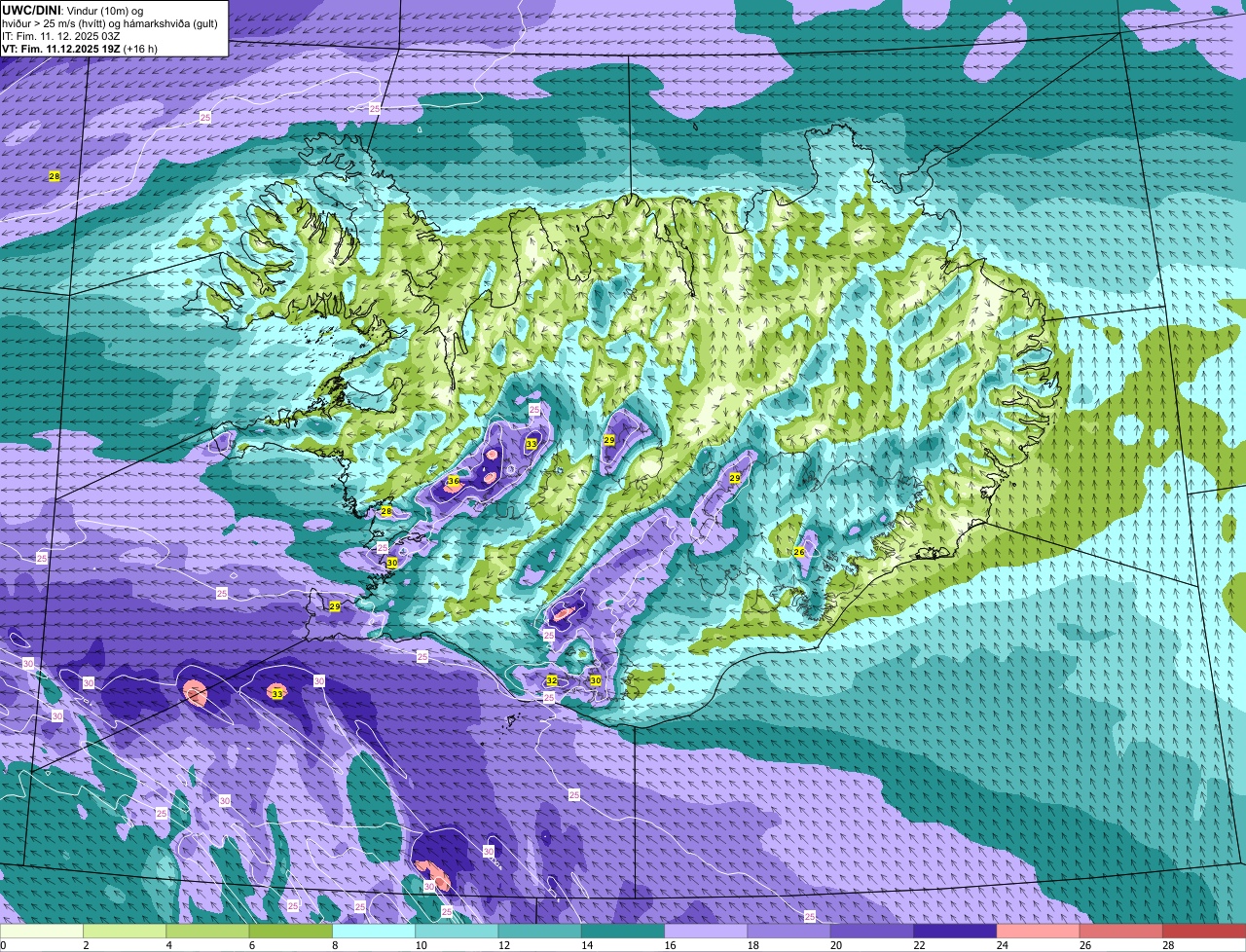
Task: Click the dark purple 22–24 m/s legend swatch
Action: pyautogui.click(x=955, y=931)
